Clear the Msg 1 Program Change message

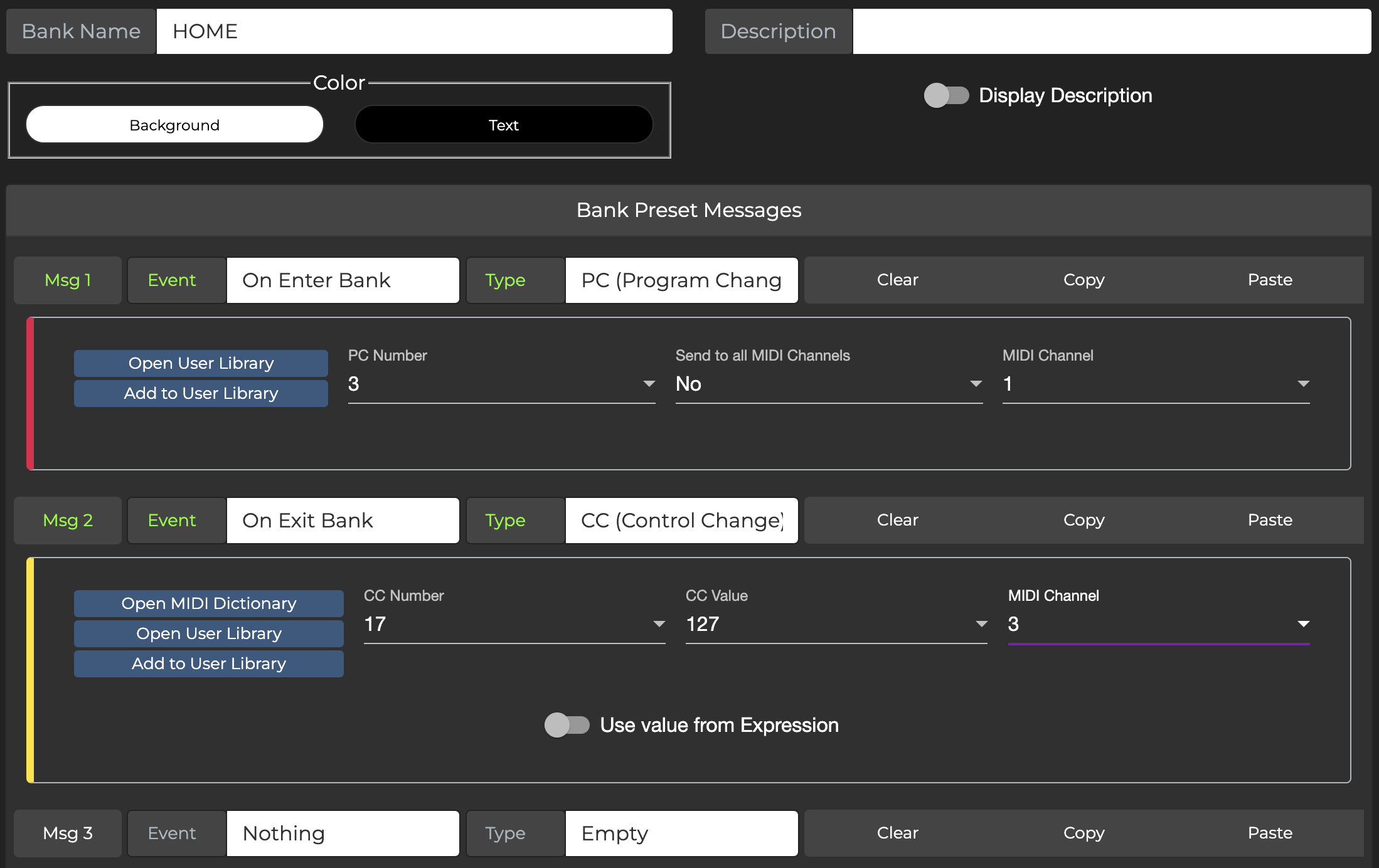(x=897, y=280)
